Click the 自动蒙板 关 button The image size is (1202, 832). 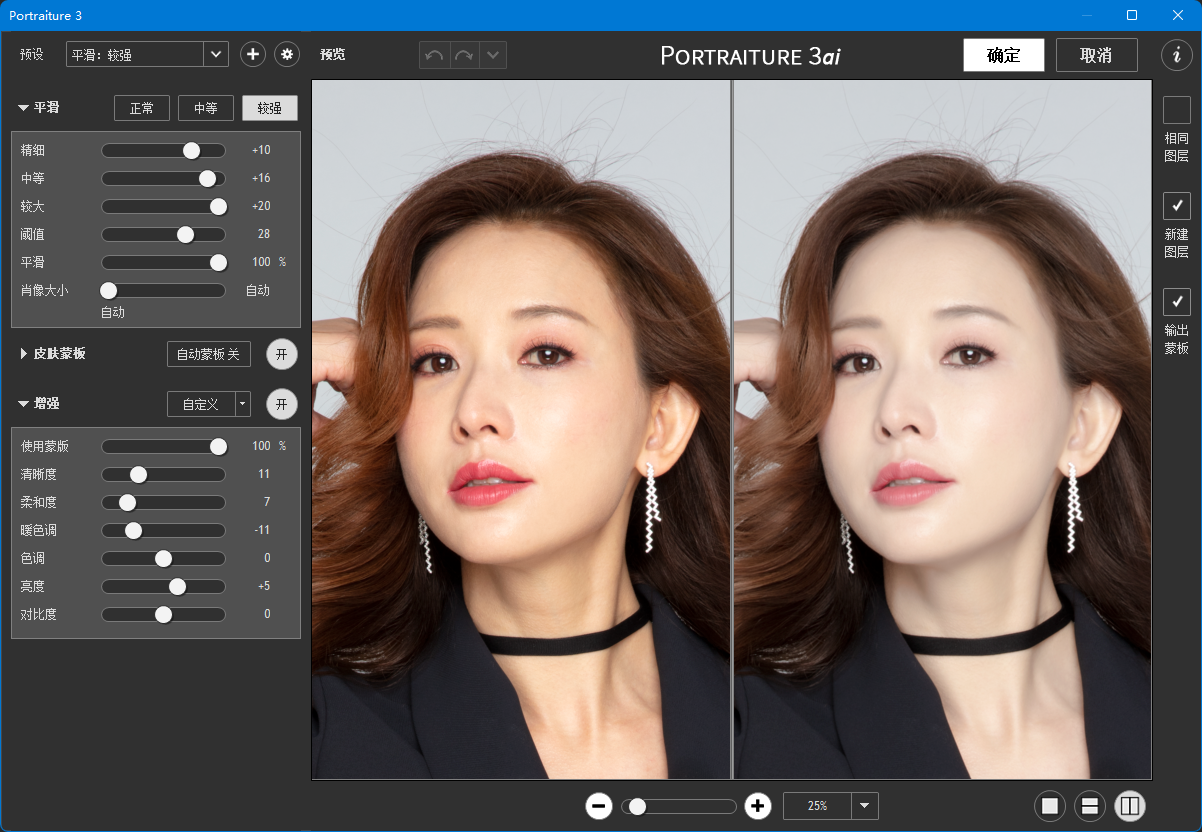[209, 354]
